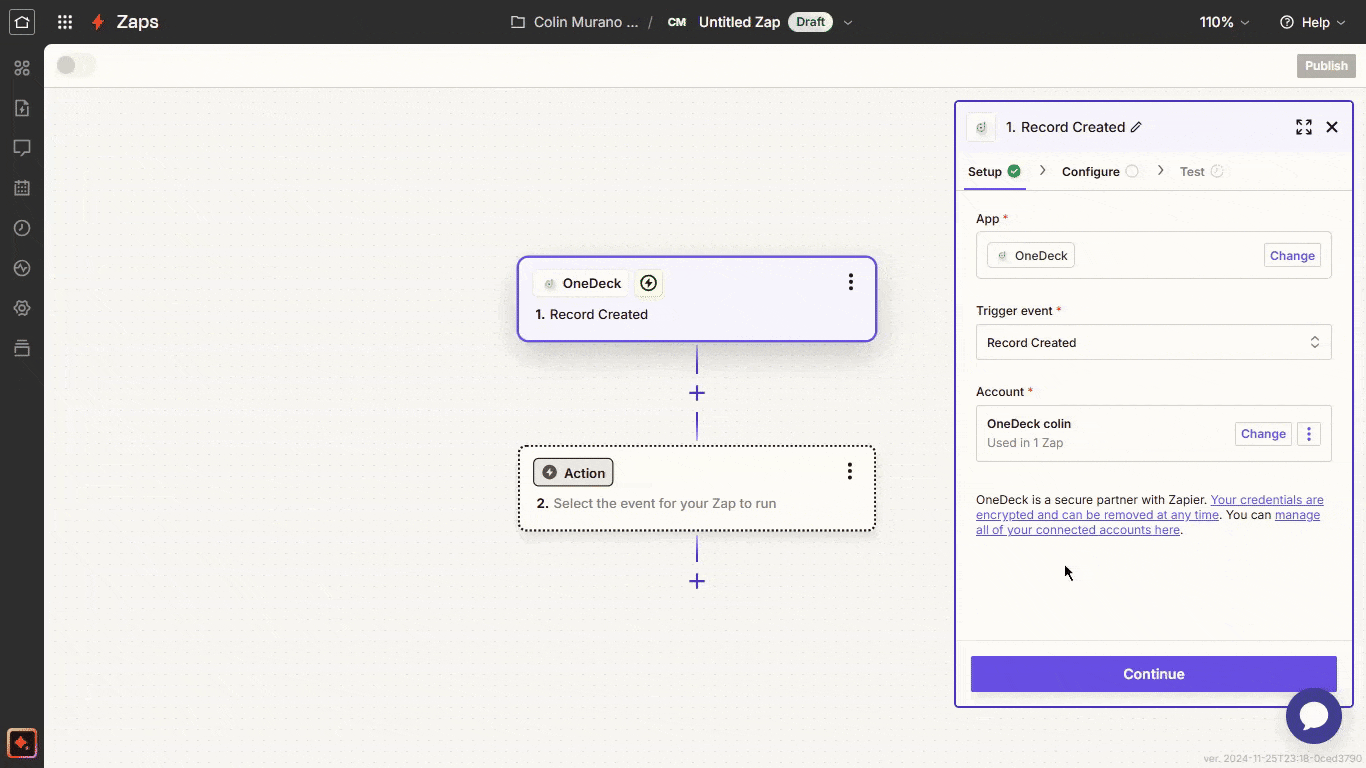Open the OneDeck step three-dot menu

851,282
